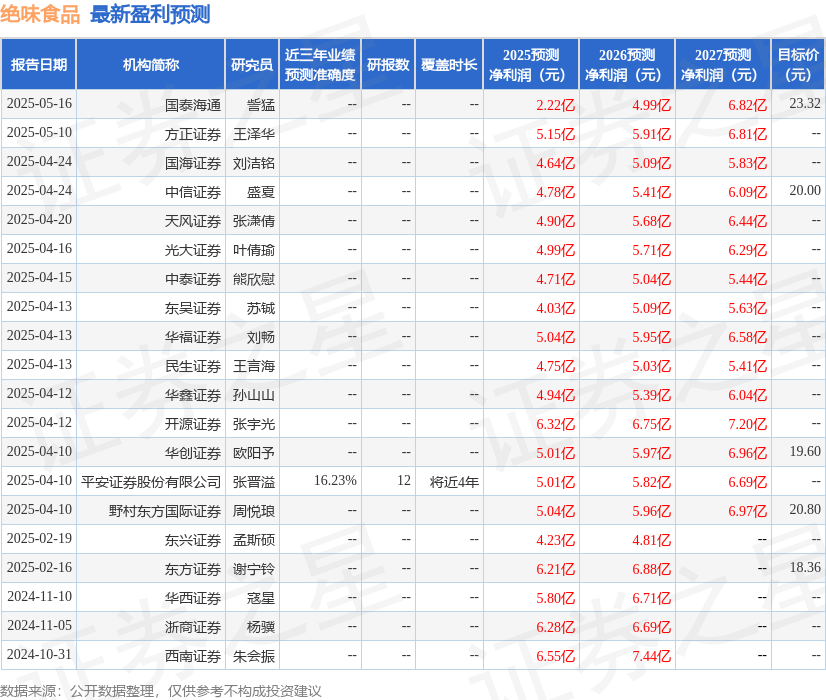Click the 目标价 column header
The width and height of the screenshot is (826, 700).
[798, 64]
